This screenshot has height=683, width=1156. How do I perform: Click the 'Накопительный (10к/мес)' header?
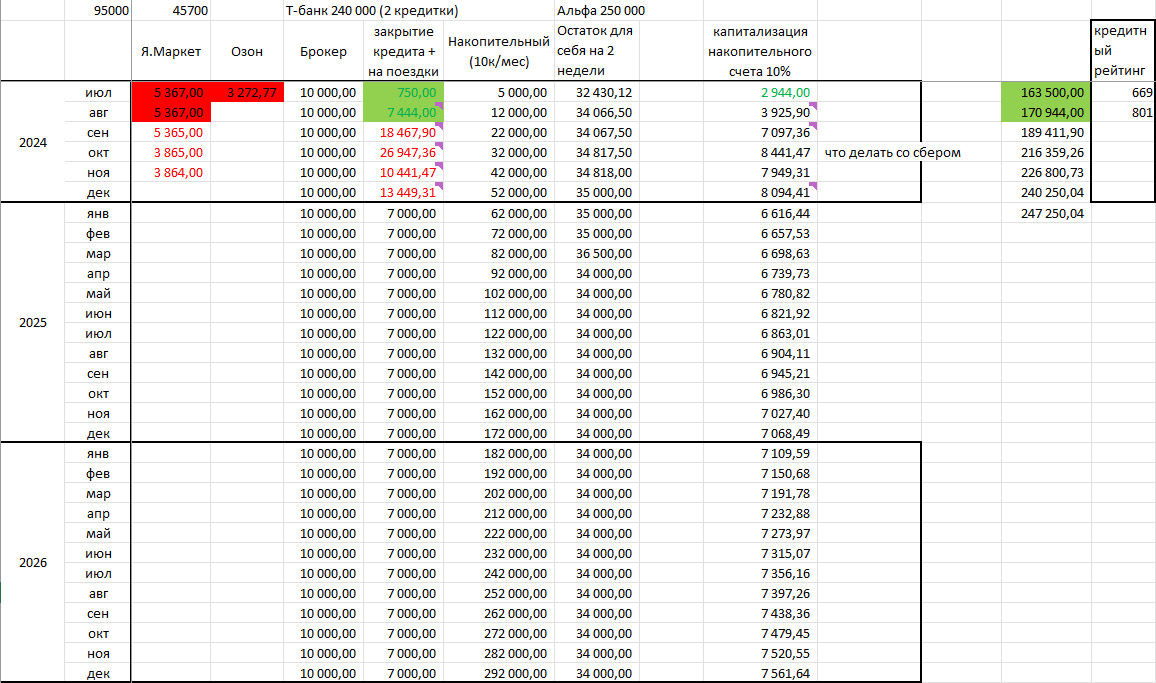pos(499,51)
